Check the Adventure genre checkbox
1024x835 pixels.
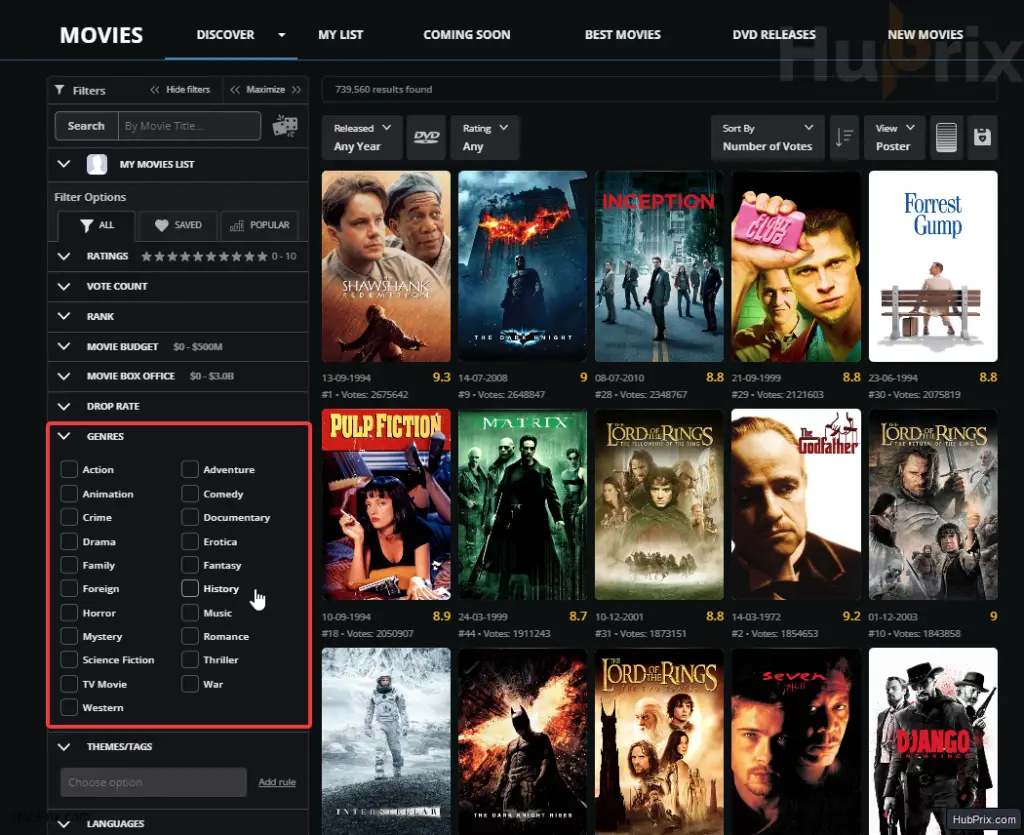click(190, 469)
